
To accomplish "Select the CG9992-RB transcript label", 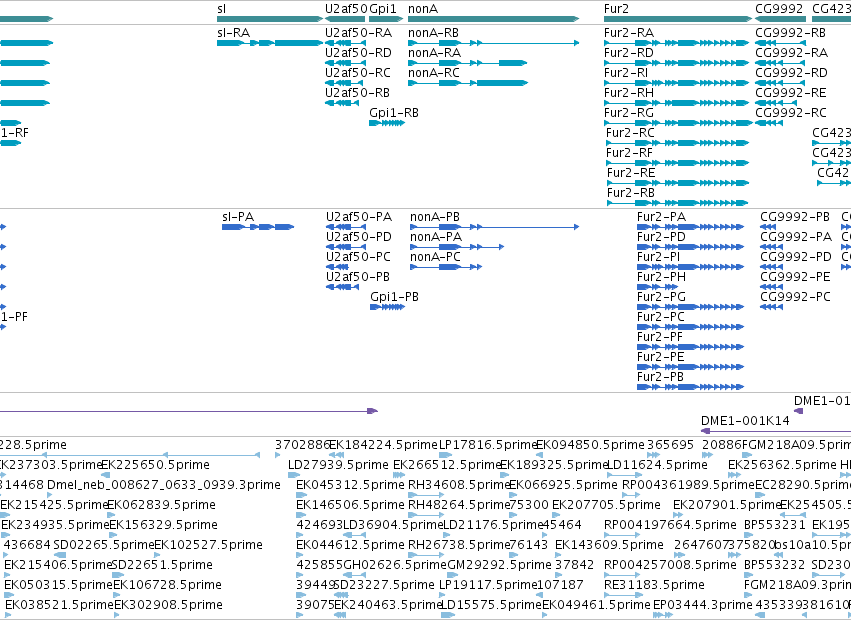I will [x=790, y=33].
